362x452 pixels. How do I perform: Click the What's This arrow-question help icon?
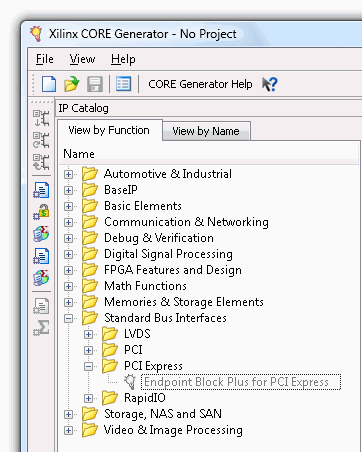270,84
